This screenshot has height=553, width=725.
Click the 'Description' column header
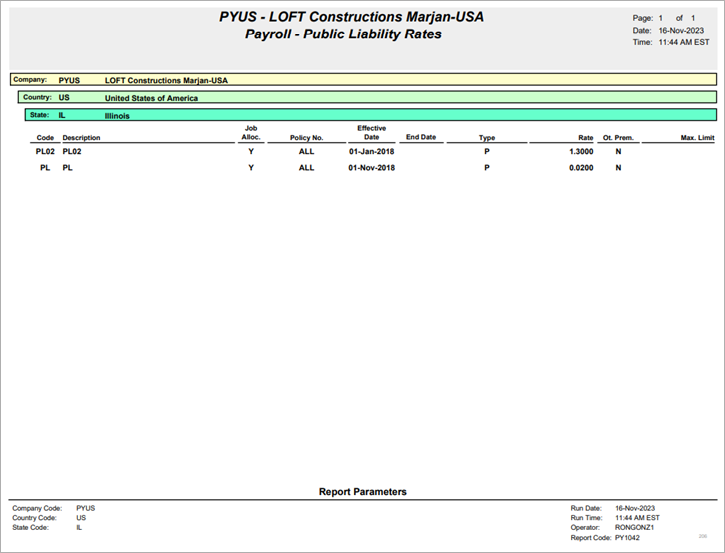81,138
